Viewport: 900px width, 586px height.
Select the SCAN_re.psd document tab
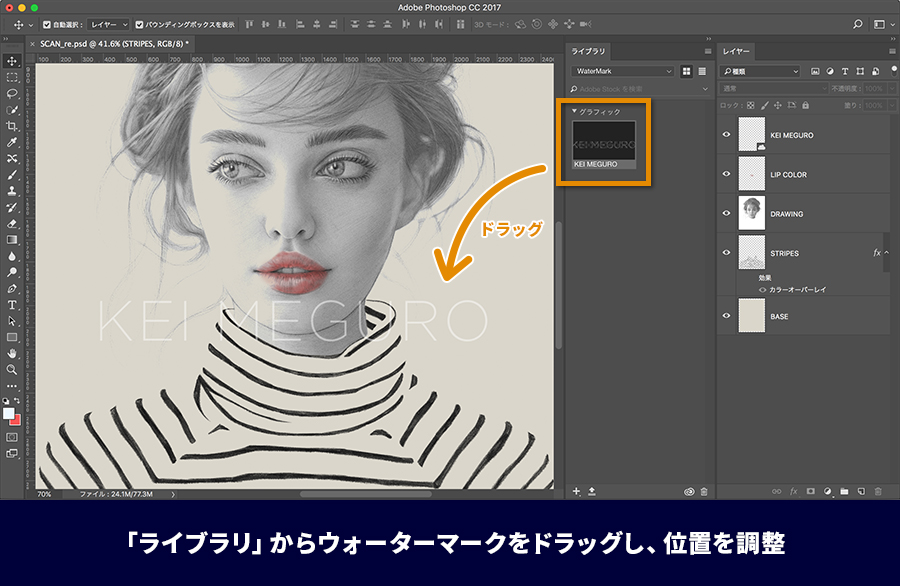[x=114, y=44]
